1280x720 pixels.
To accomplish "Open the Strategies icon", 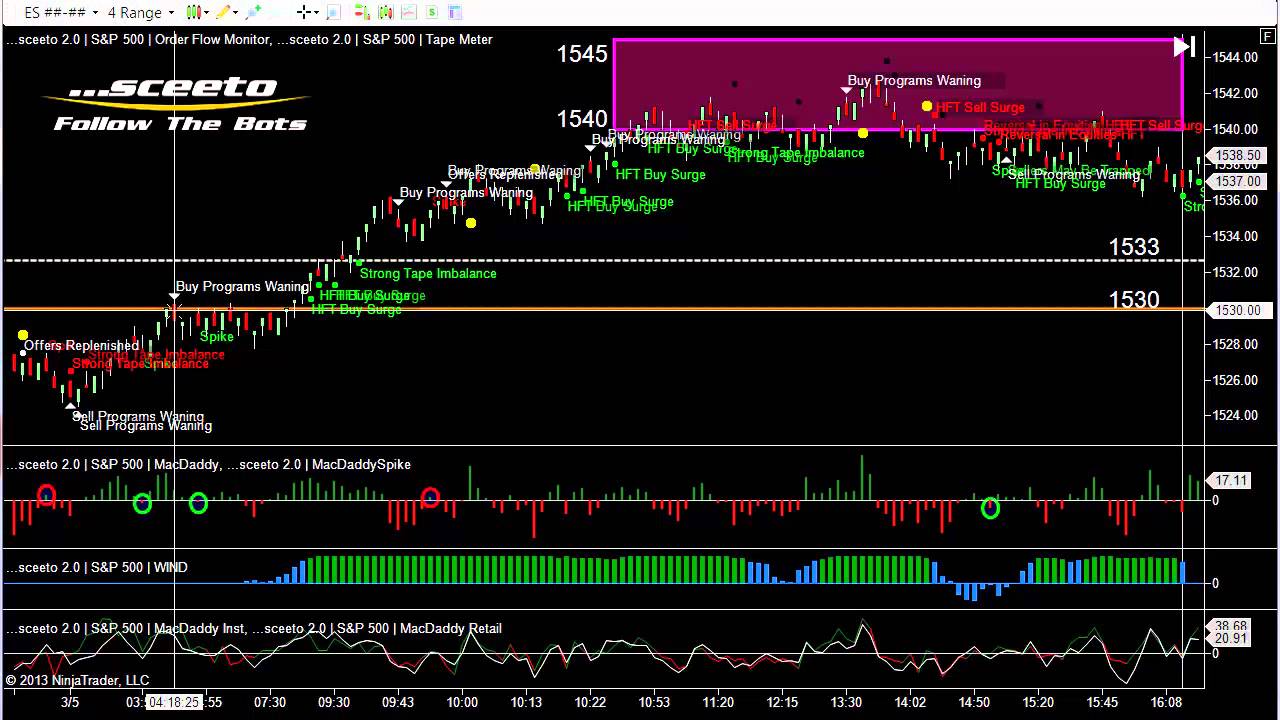I will coord(431,12).
